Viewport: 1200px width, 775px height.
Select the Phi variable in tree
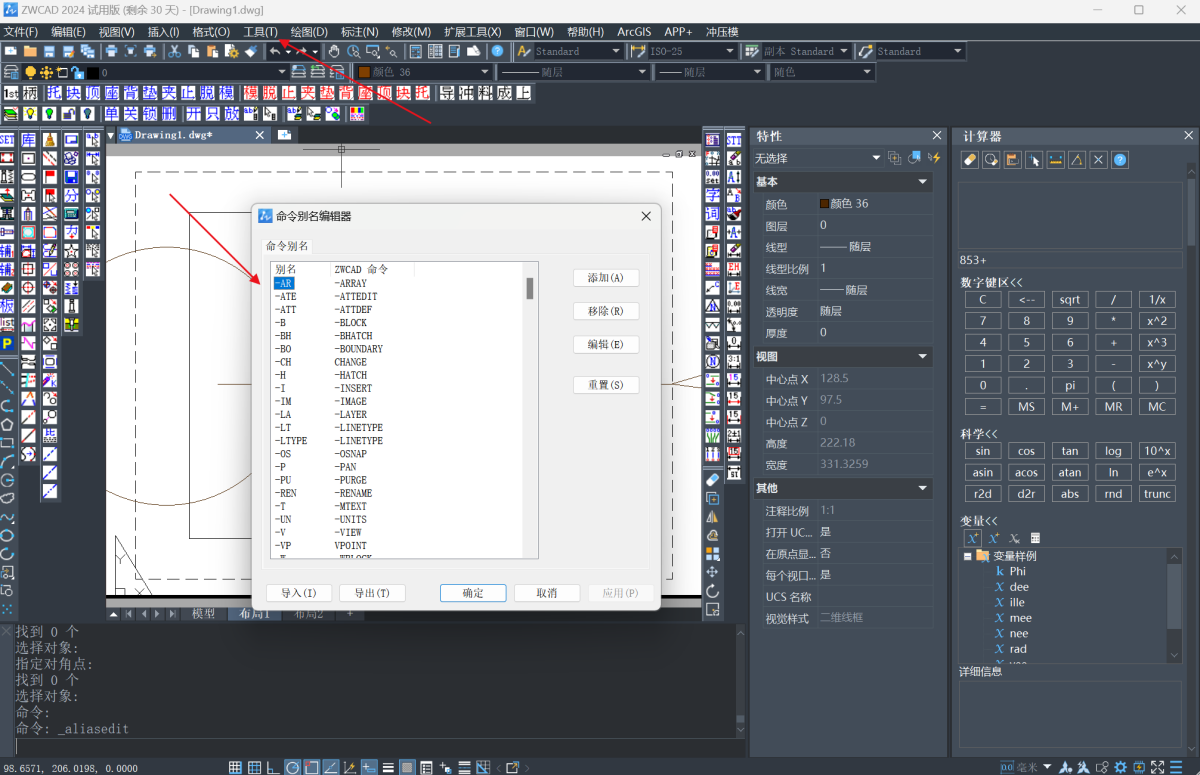click(x=1017, y=571)
